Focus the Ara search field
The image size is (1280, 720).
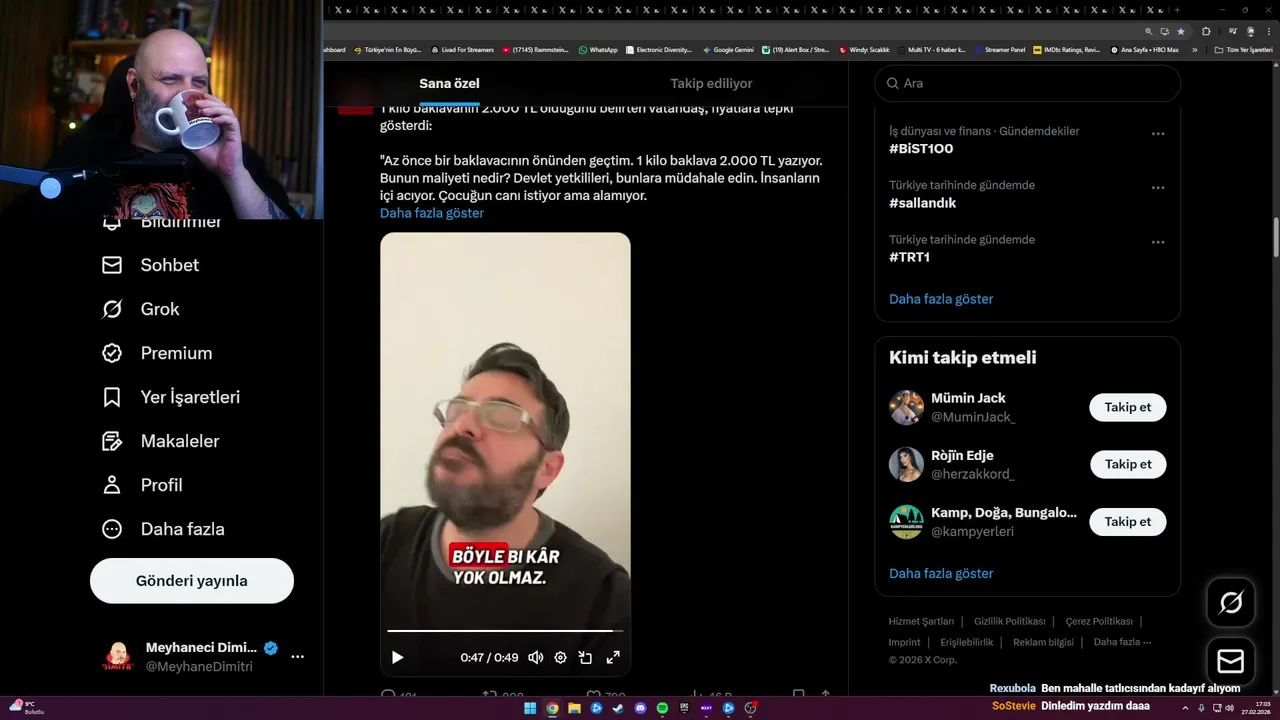pyautogui.click(x=1028, y=83)
